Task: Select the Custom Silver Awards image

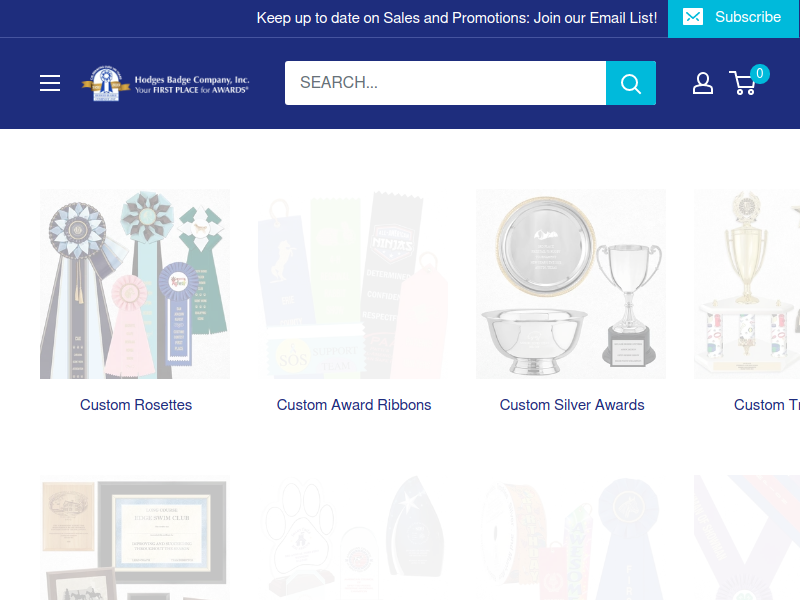Action: [x=571, y=284]
